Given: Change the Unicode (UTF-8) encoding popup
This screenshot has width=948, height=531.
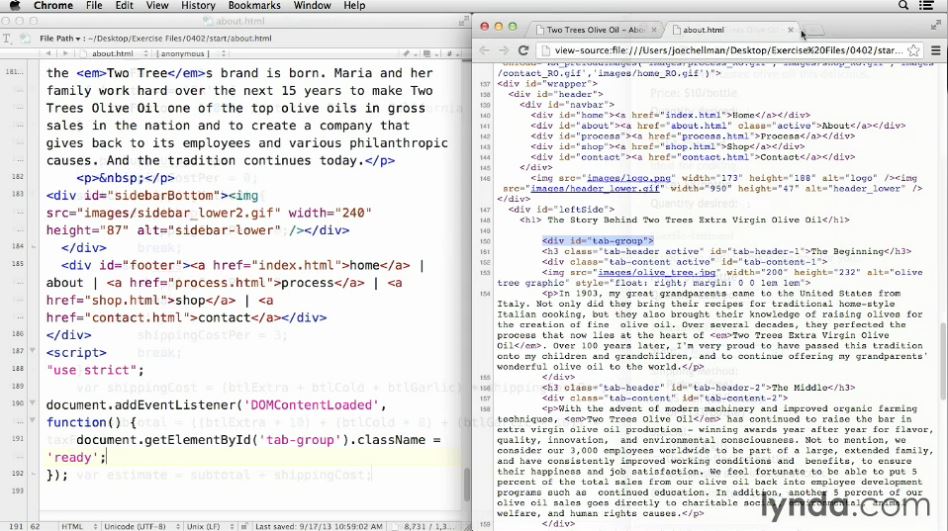Looking at the screenshot, I should pos(143,526).
